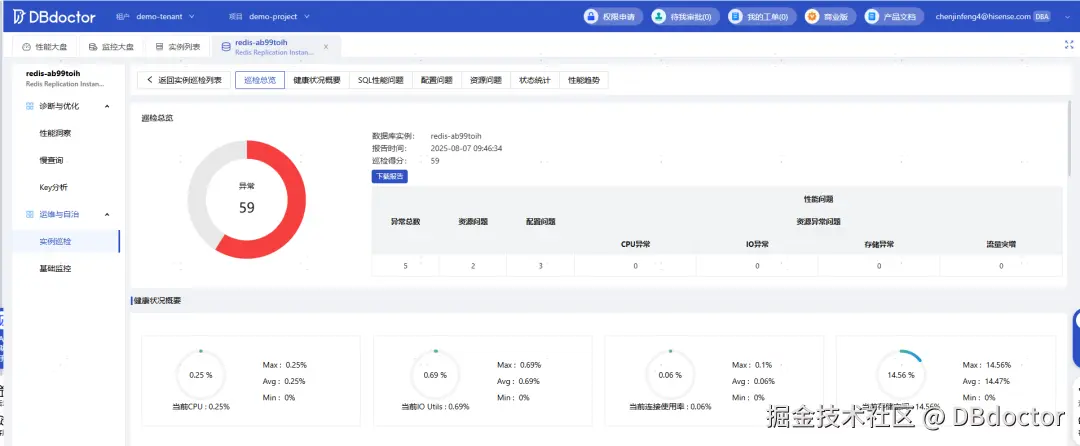The width and height of the screenshot is (1080, 446).
Task: Open 性能洞察 in the sidebar
Action: pos(55,133)
